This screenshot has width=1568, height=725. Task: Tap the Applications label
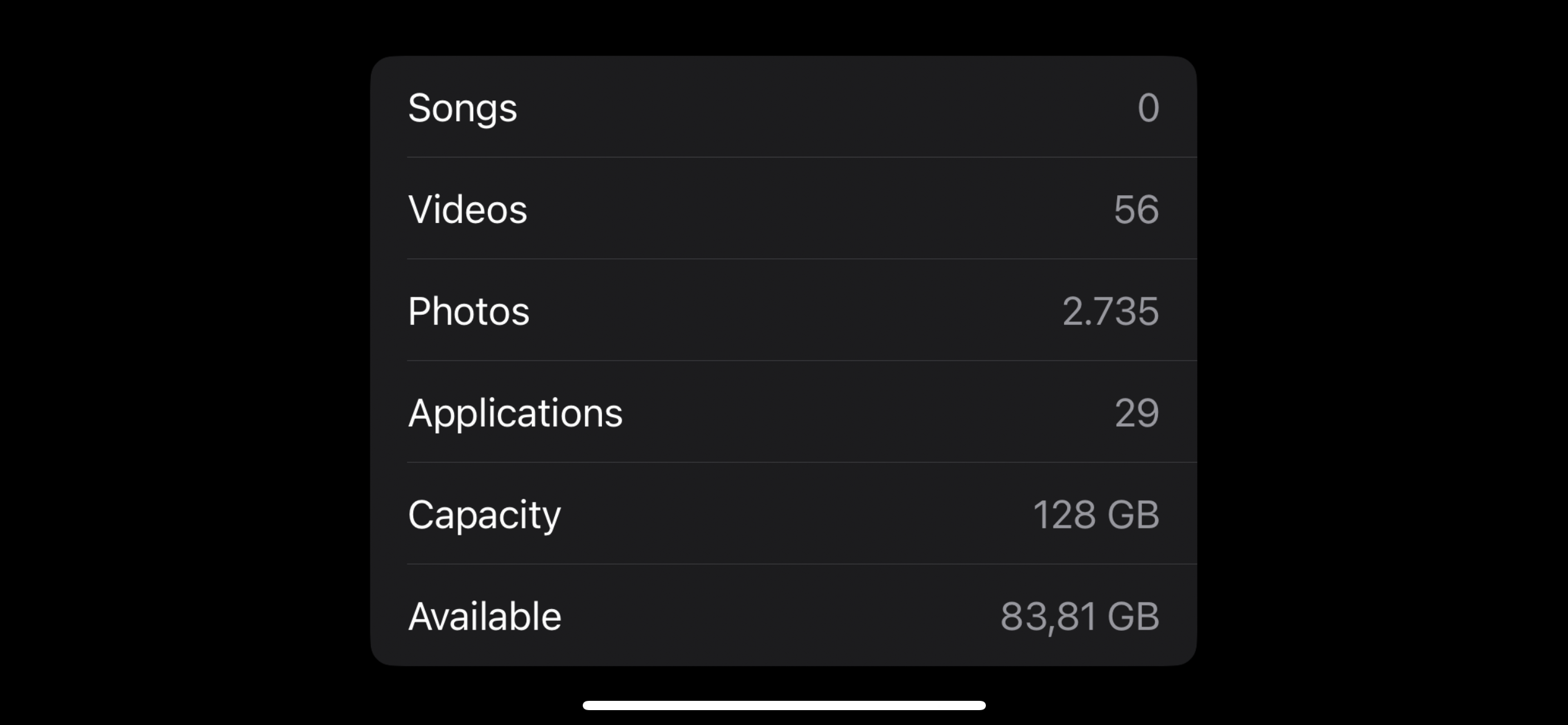click(515, 414)
